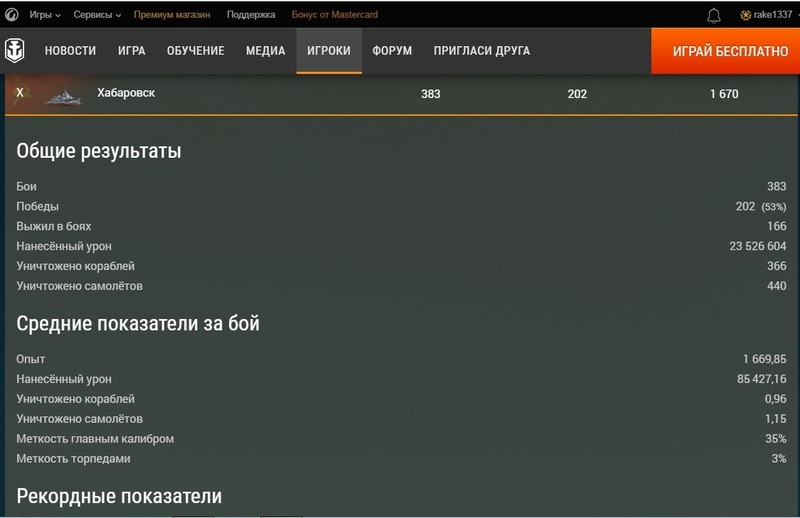
Task: Navigate to the Форум section
Action: 392,51
